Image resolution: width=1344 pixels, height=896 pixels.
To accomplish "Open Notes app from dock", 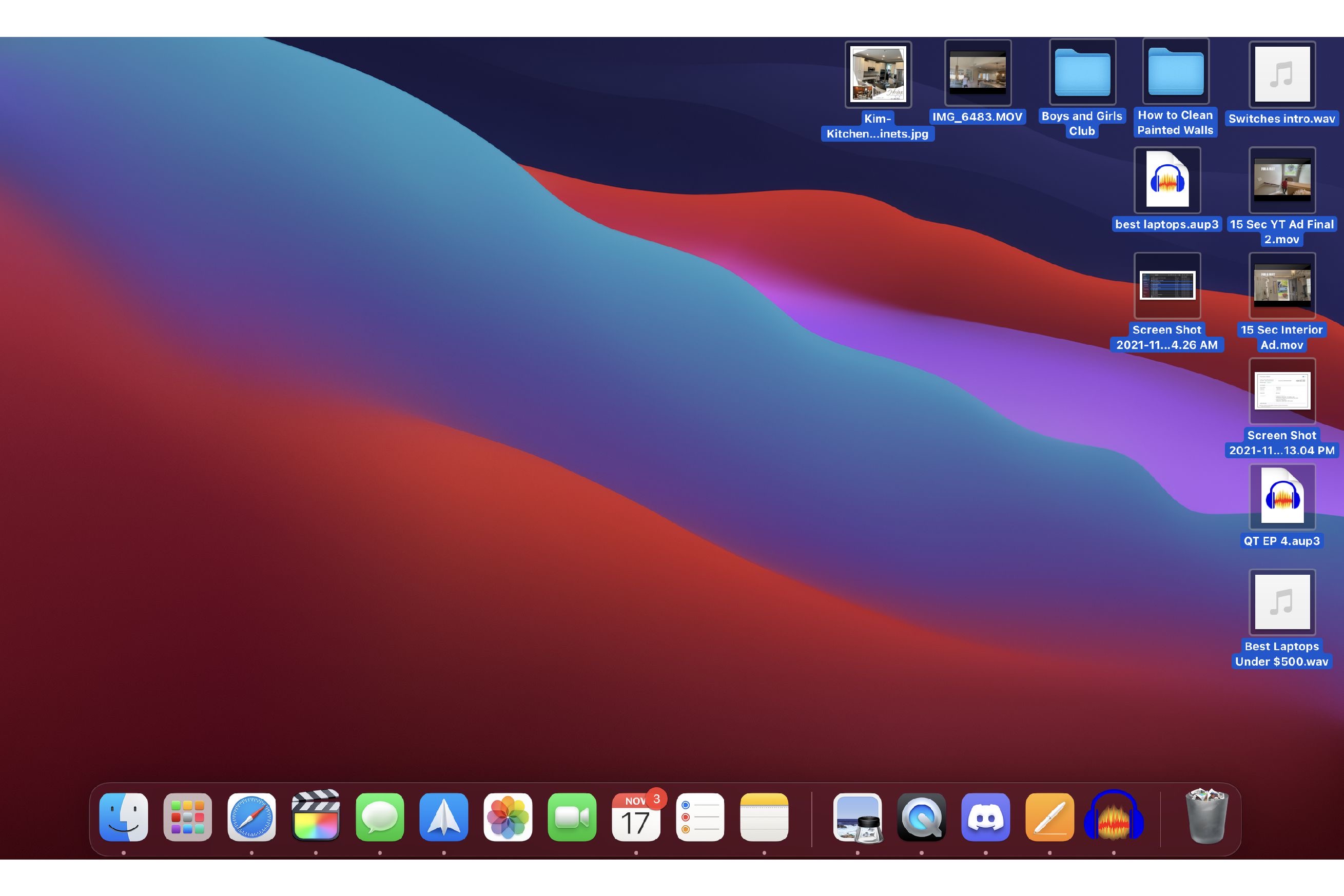I will pos(764,818).
